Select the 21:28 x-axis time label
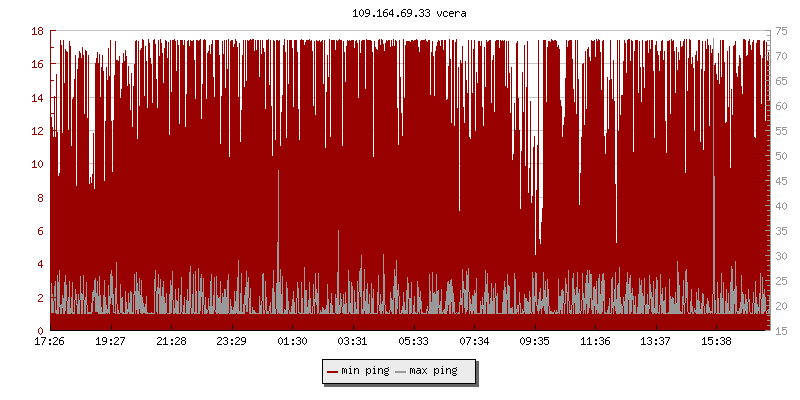Image resolution: width=800 pixels, height=400 pixels. click(x=171, y=341)
